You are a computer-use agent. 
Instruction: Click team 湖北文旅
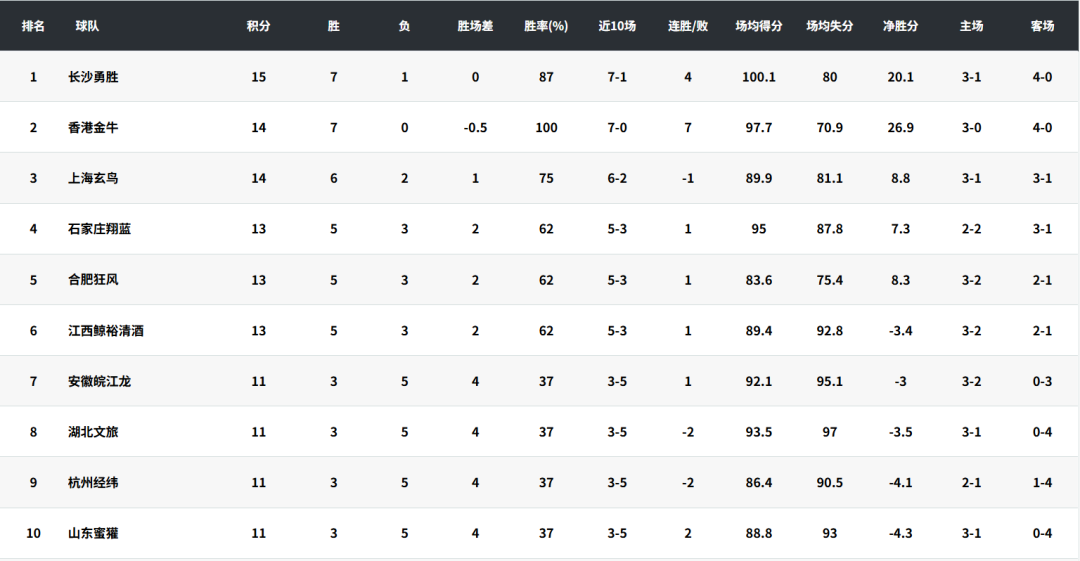[93, 432]
